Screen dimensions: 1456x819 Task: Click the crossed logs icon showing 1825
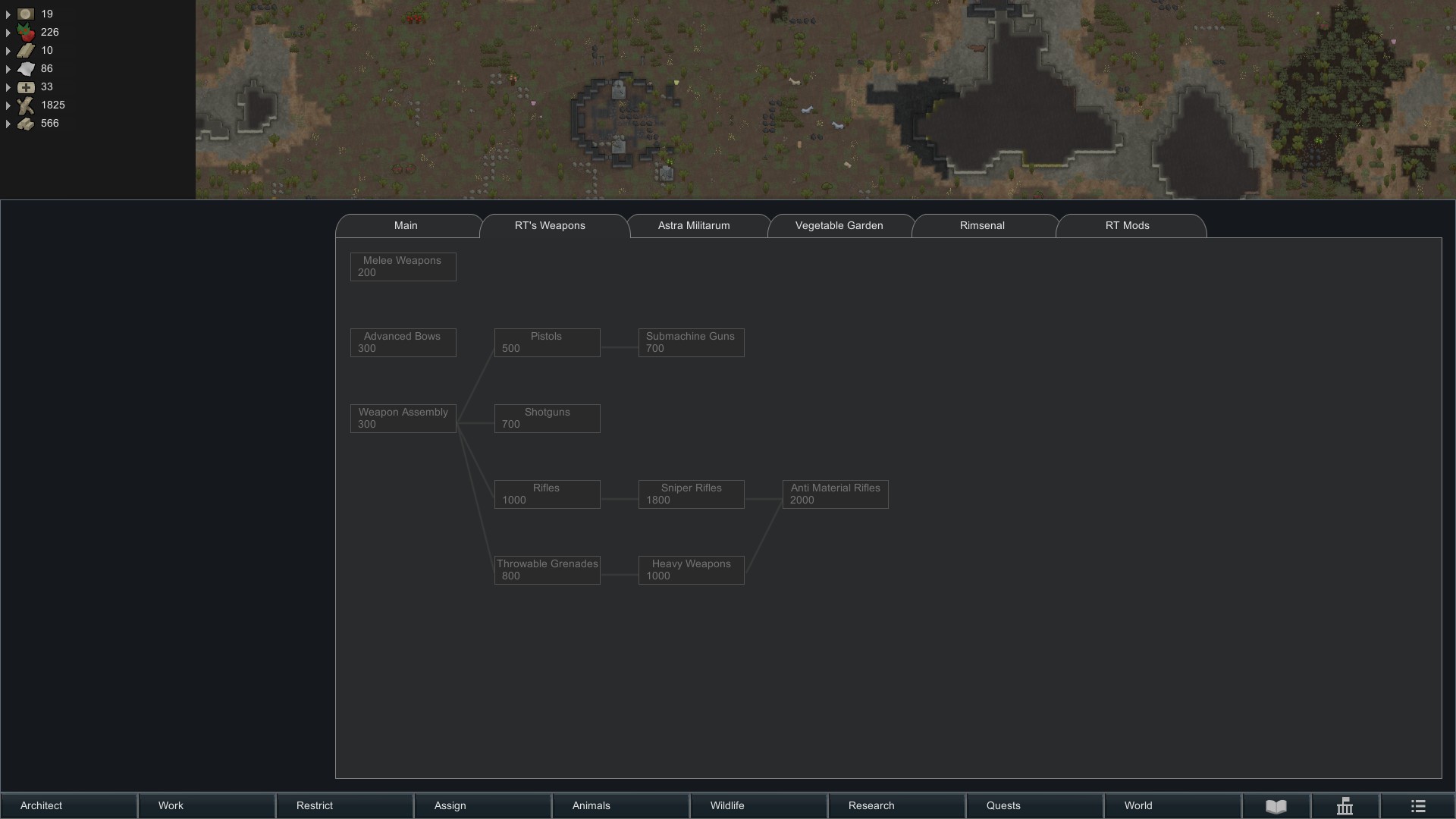tap(26, 105)
